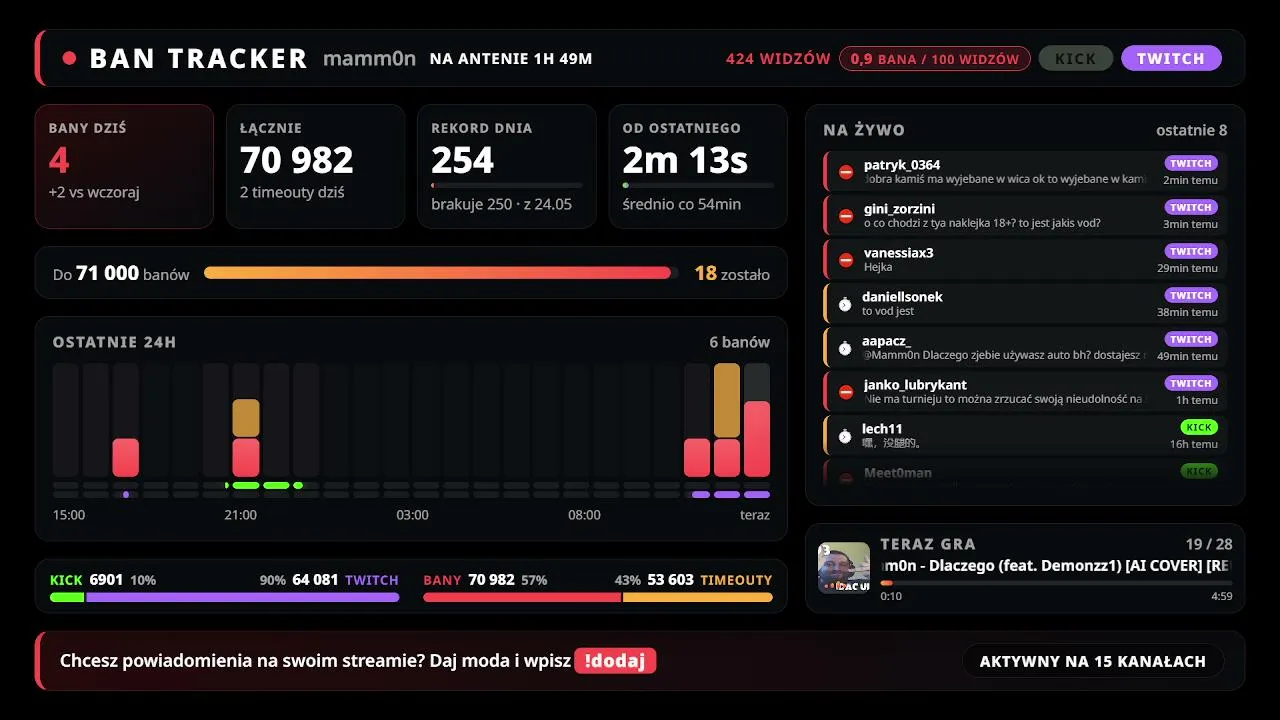Click the TWITCH badge on daniellsonek's row

click(x=1191, y=295)
